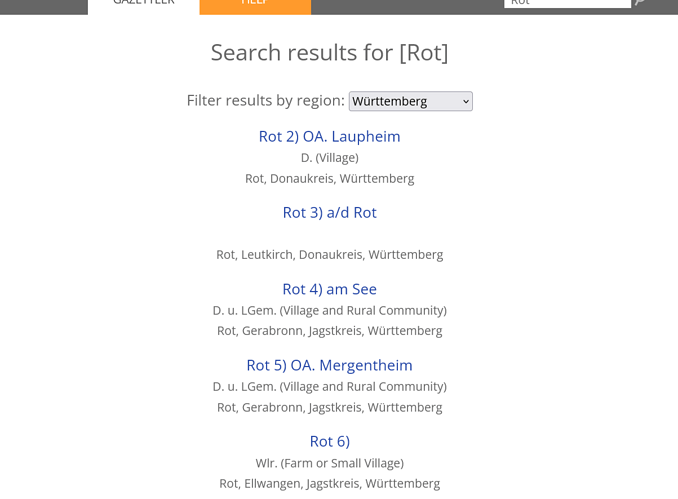This screenshot has width=678, height=499.
Task: Expand the Württemberg region filter dropdown
Action: pos(410,101)
